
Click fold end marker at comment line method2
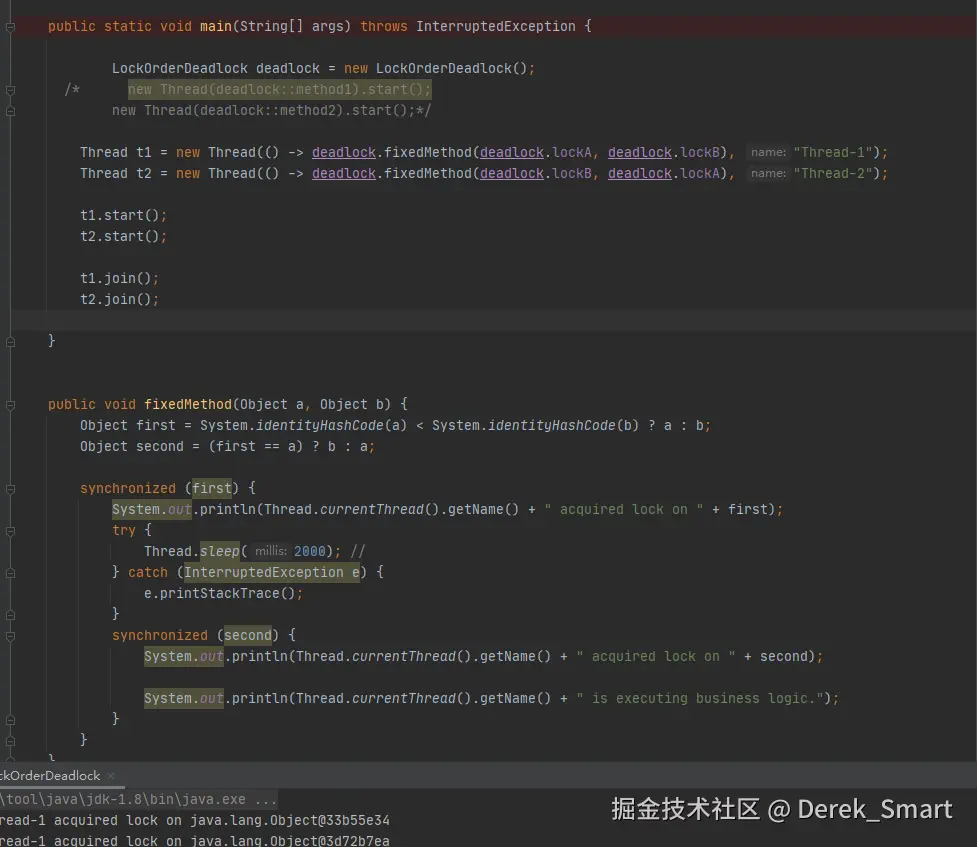coord(11,111)
